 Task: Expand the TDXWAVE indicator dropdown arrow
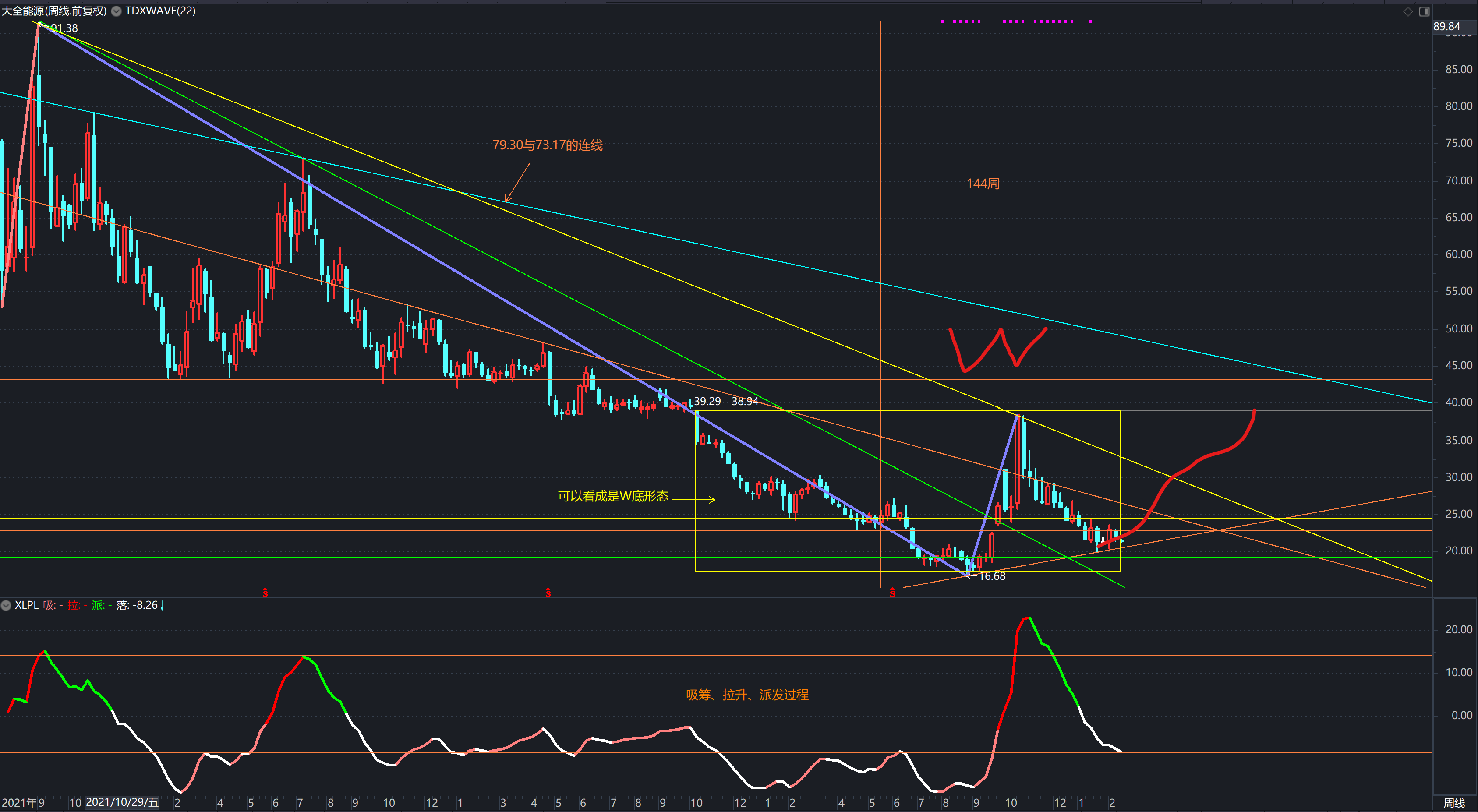pos(116,11)
